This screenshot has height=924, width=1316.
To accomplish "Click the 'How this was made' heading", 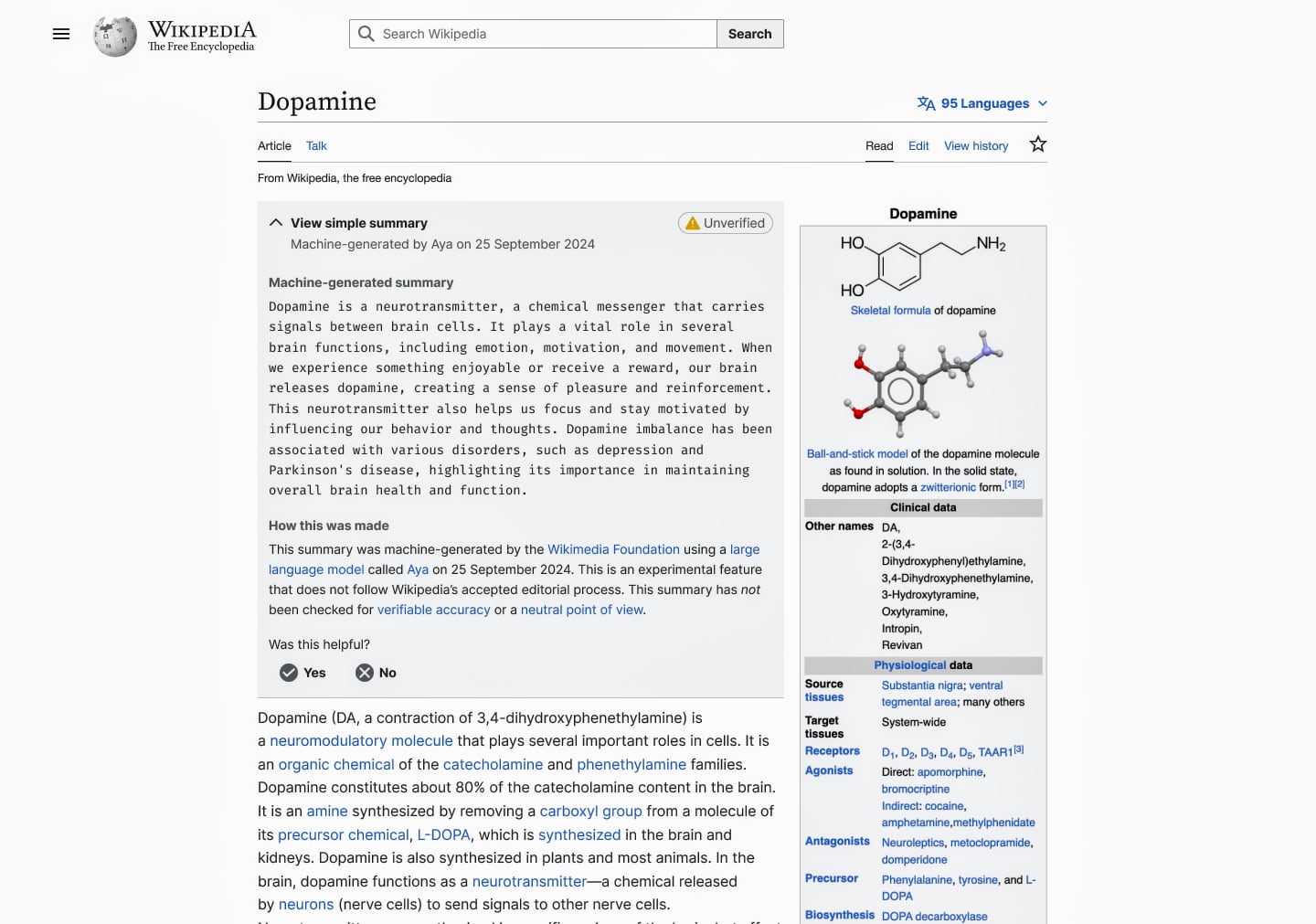I will (x=329, y=526).
